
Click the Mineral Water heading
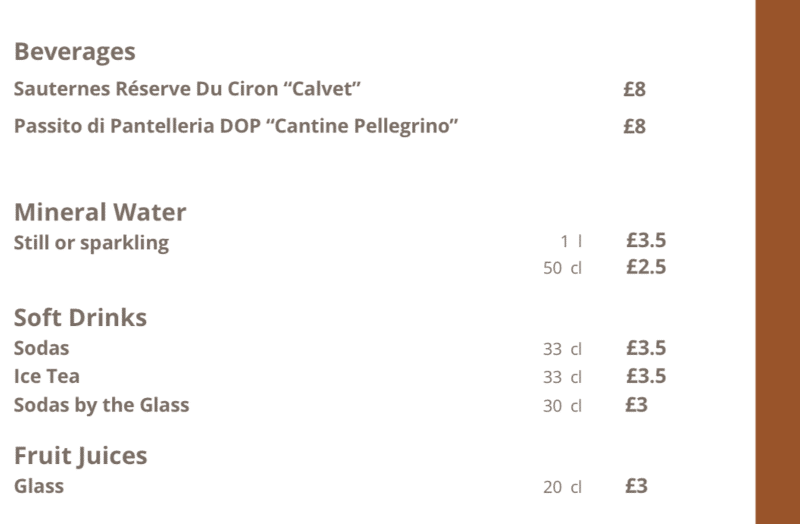(100, 212)
